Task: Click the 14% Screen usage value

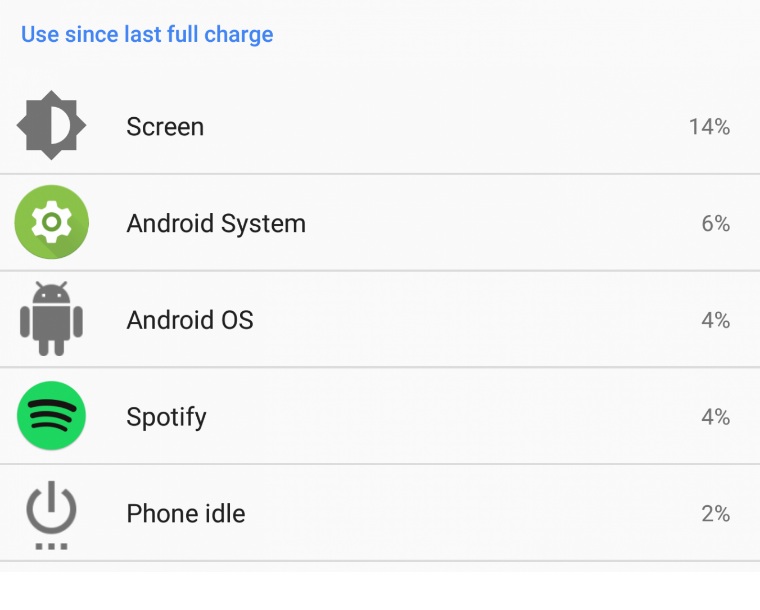Action: (709, 127)
